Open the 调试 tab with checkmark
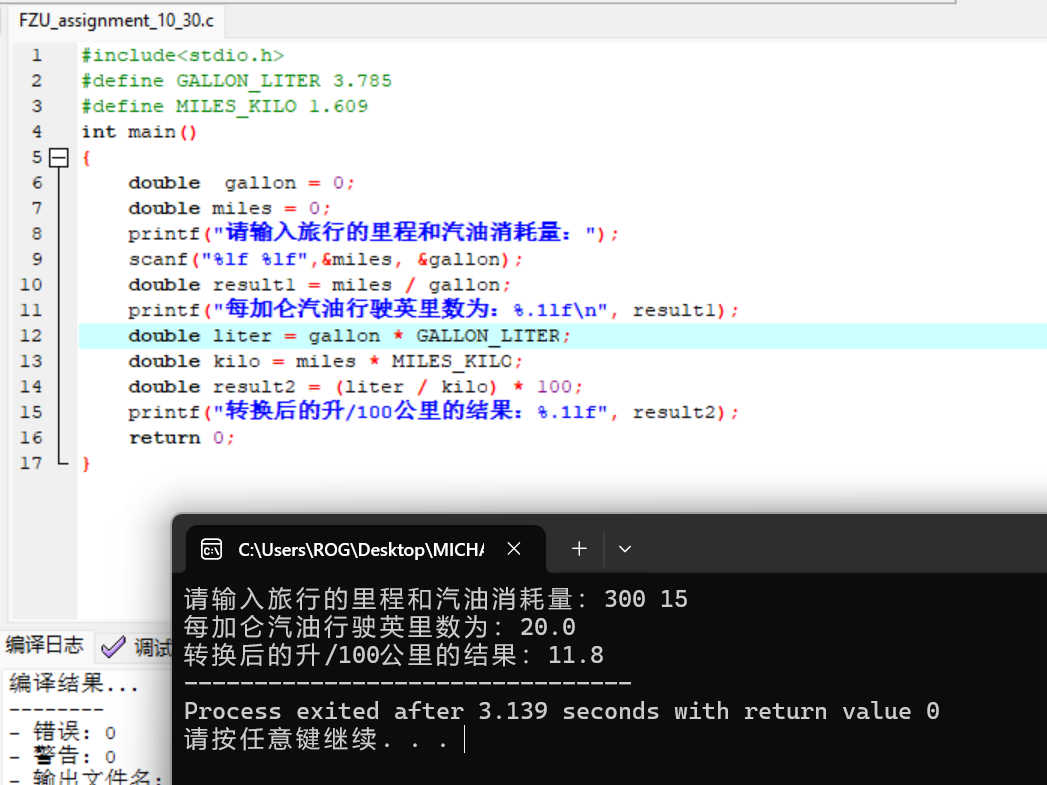This screenshot has height=785, width=1047. pos(136,646)
